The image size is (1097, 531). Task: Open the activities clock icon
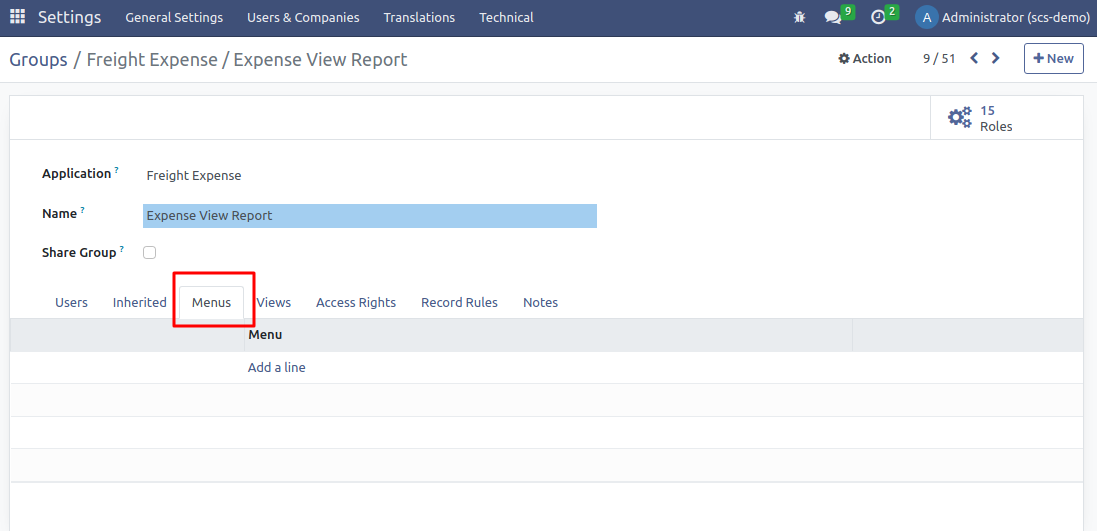(x=878, y=17)
